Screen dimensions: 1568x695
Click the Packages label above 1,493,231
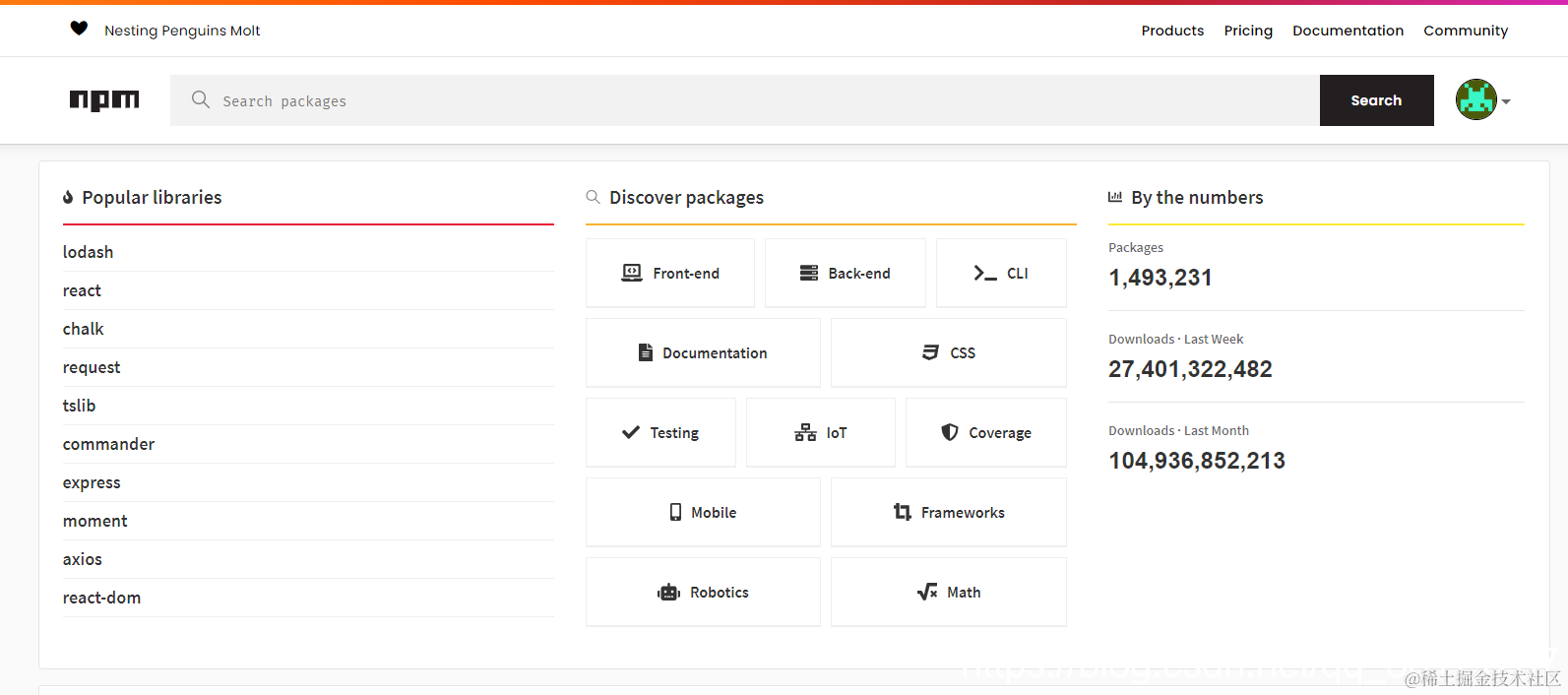pyautogui.click(x=1136, y=248)
